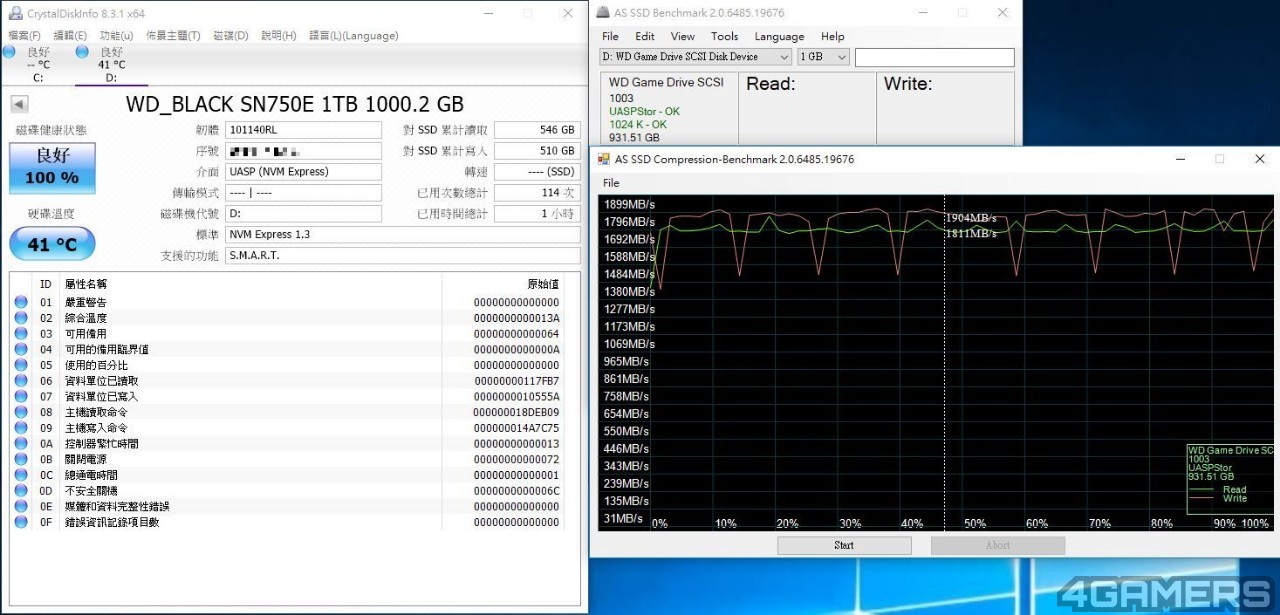Click the 546 GB total reads value
The height and width of the screenshot is (615, 1280).
point(537,130)
